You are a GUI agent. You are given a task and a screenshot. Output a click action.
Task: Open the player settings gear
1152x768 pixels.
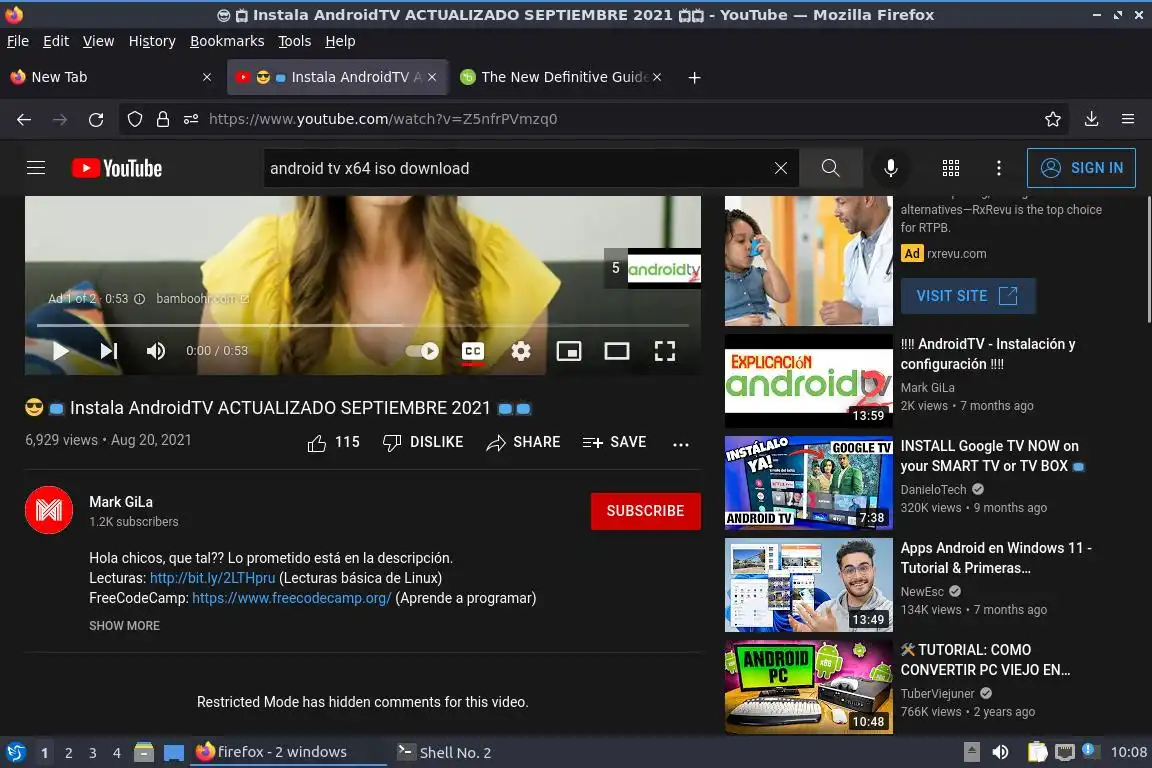521,351
